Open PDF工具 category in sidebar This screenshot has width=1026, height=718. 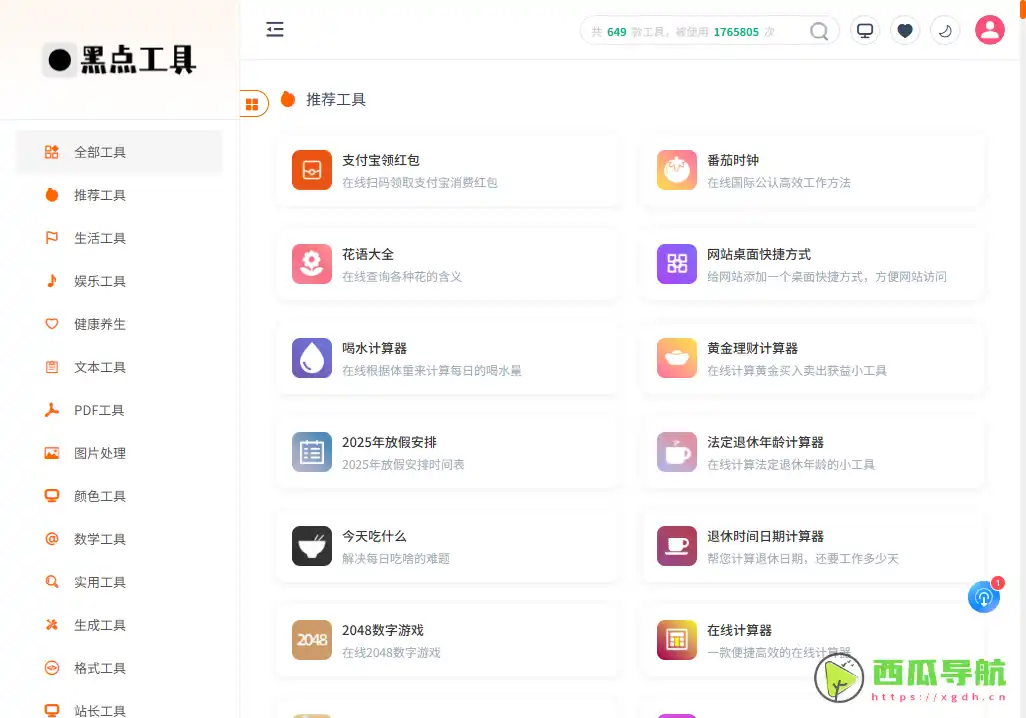(x=119, y=410)
